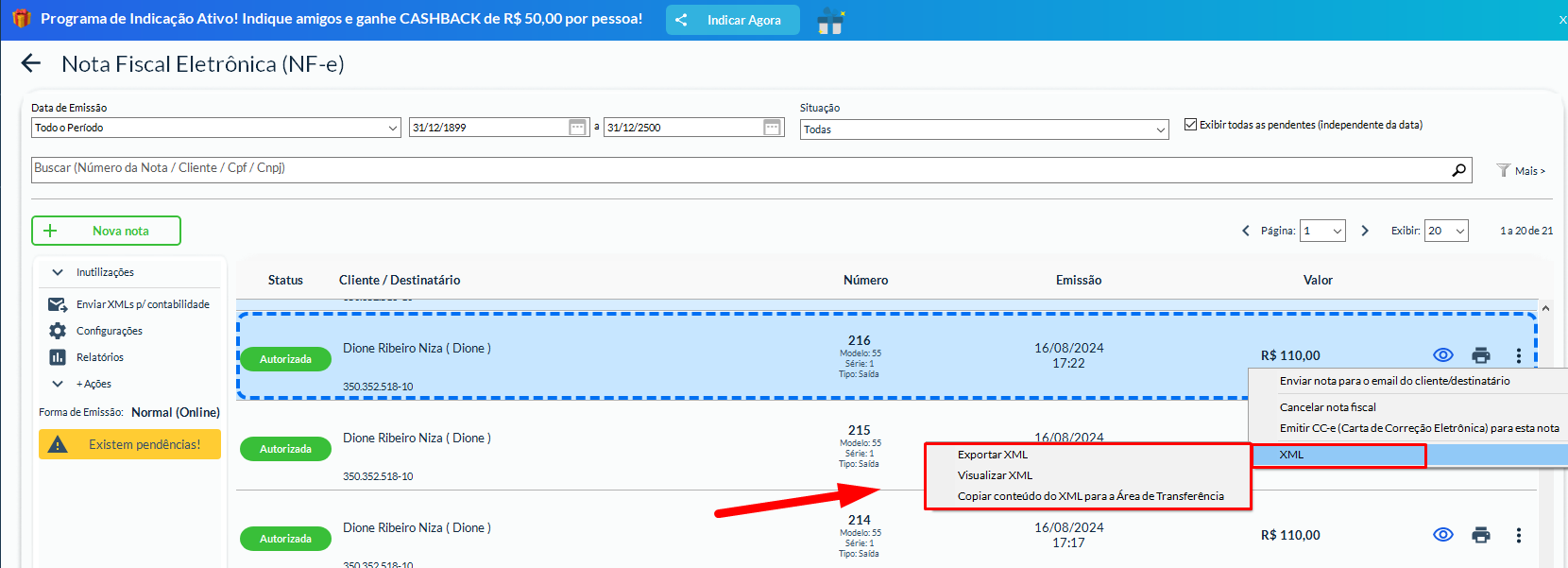Go to the next page arrow
The height and width of the screenshot is (568, 1568).
pos(1364,231)
